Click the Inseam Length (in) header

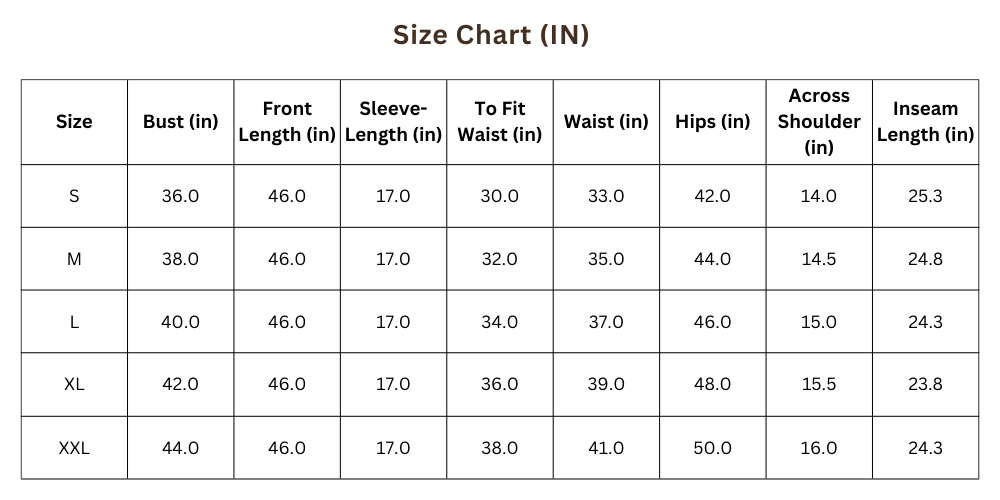[x=925, y=122]
